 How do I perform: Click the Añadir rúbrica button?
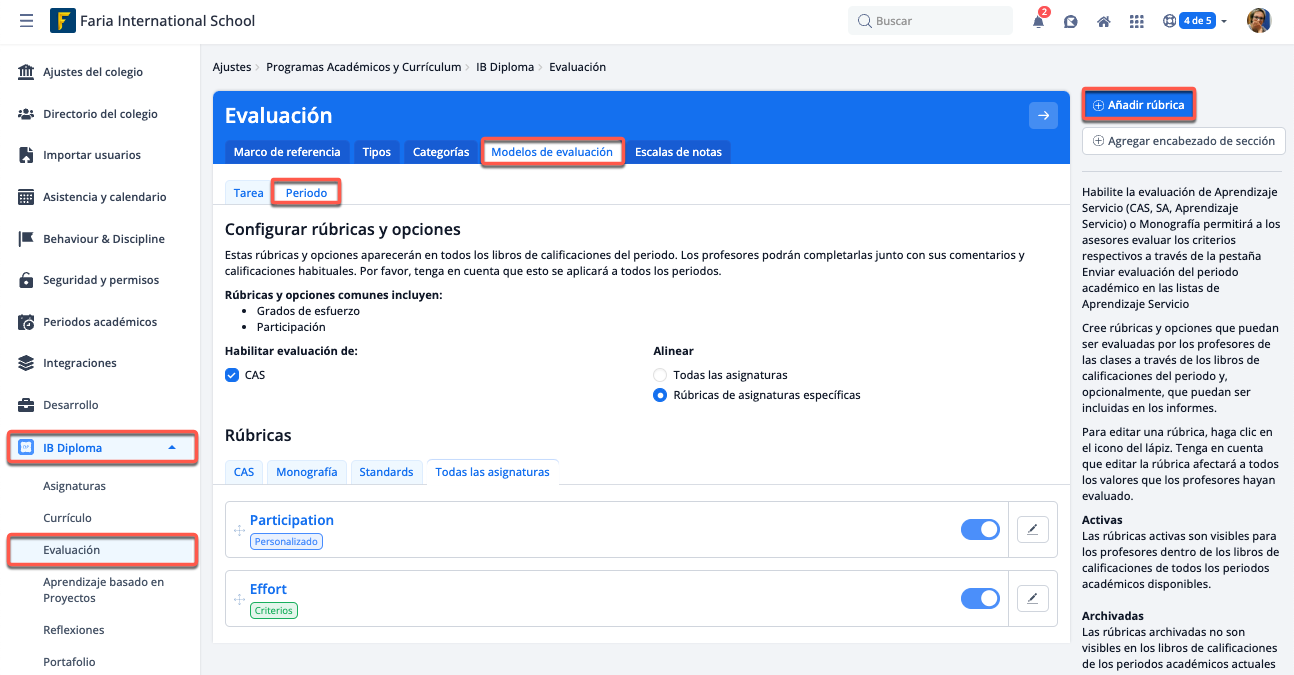pos(1138,105)
